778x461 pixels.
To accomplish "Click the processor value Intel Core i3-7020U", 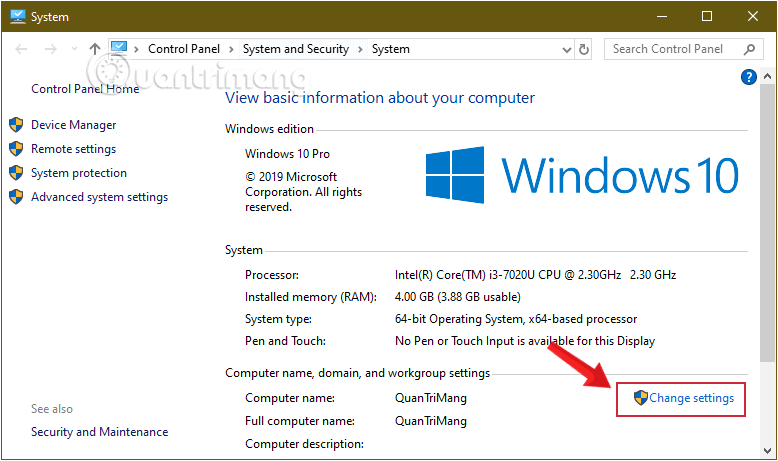I will [535, 275].
